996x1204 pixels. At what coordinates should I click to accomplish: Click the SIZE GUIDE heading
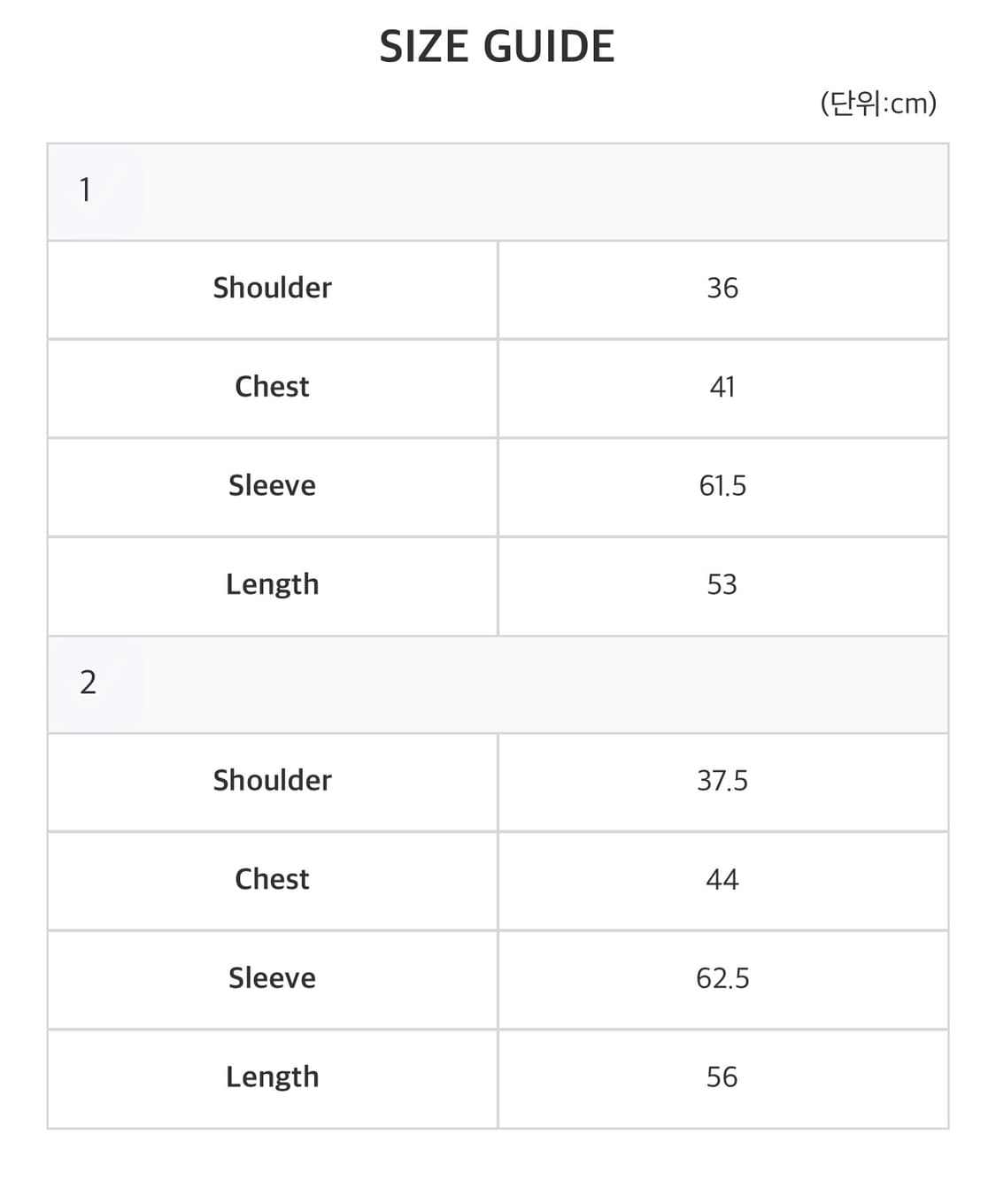click(497, 47)
